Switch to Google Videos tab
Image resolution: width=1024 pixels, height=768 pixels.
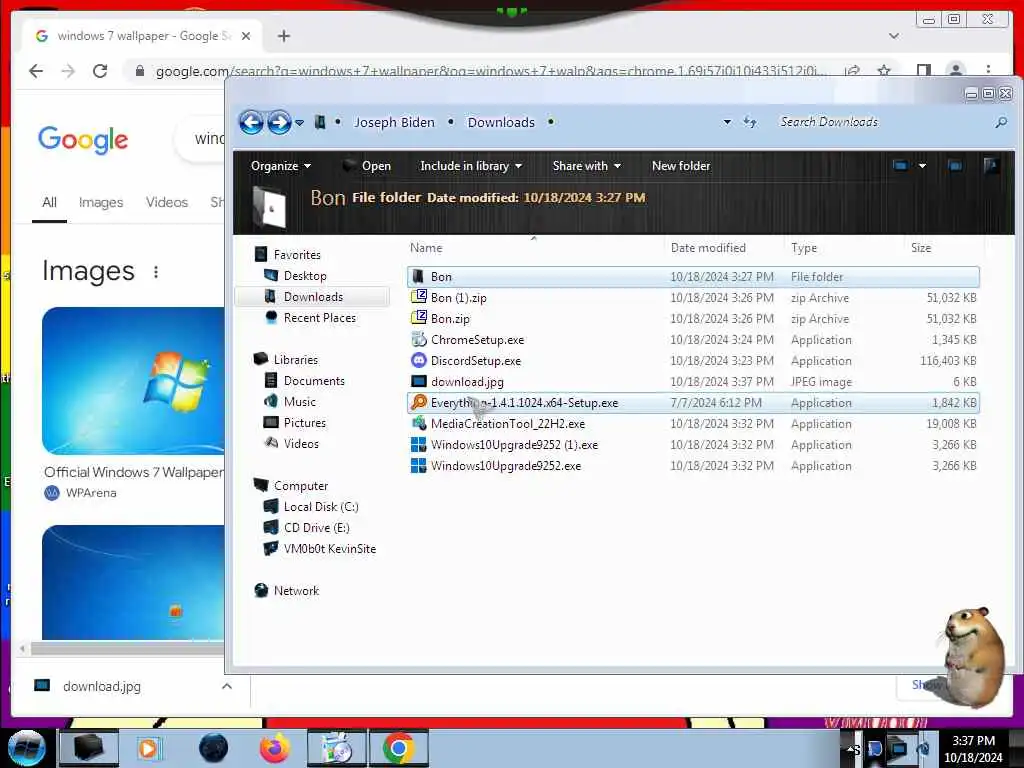[167, 202]
